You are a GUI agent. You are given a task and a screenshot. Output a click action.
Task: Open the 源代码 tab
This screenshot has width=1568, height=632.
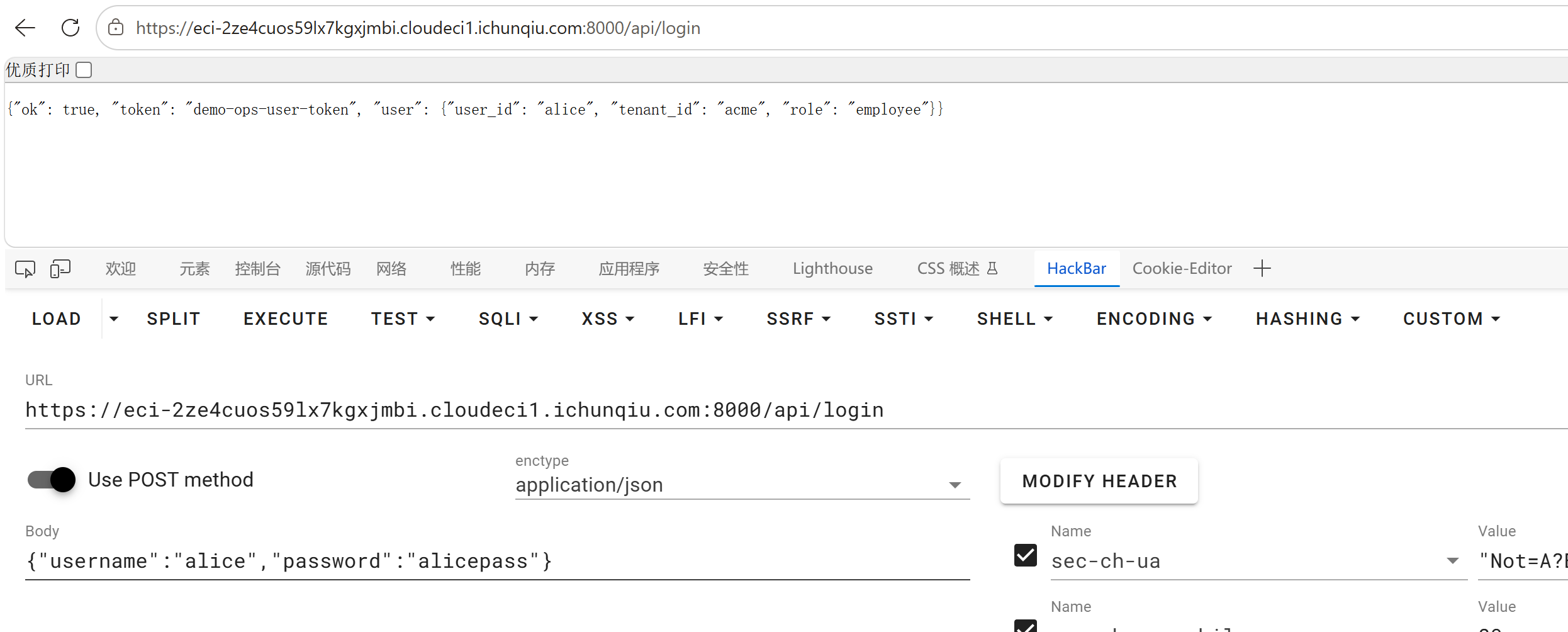pos(328,269)
